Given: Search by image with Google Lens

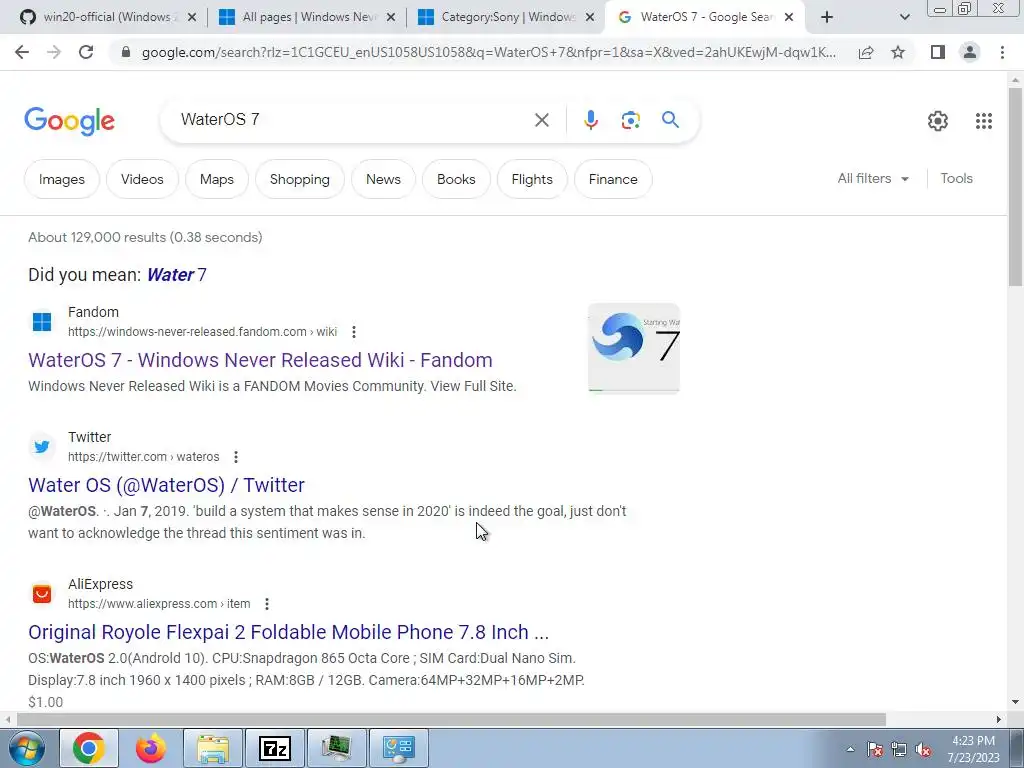Looking at the screenshot, I should (x=630, y=120).
